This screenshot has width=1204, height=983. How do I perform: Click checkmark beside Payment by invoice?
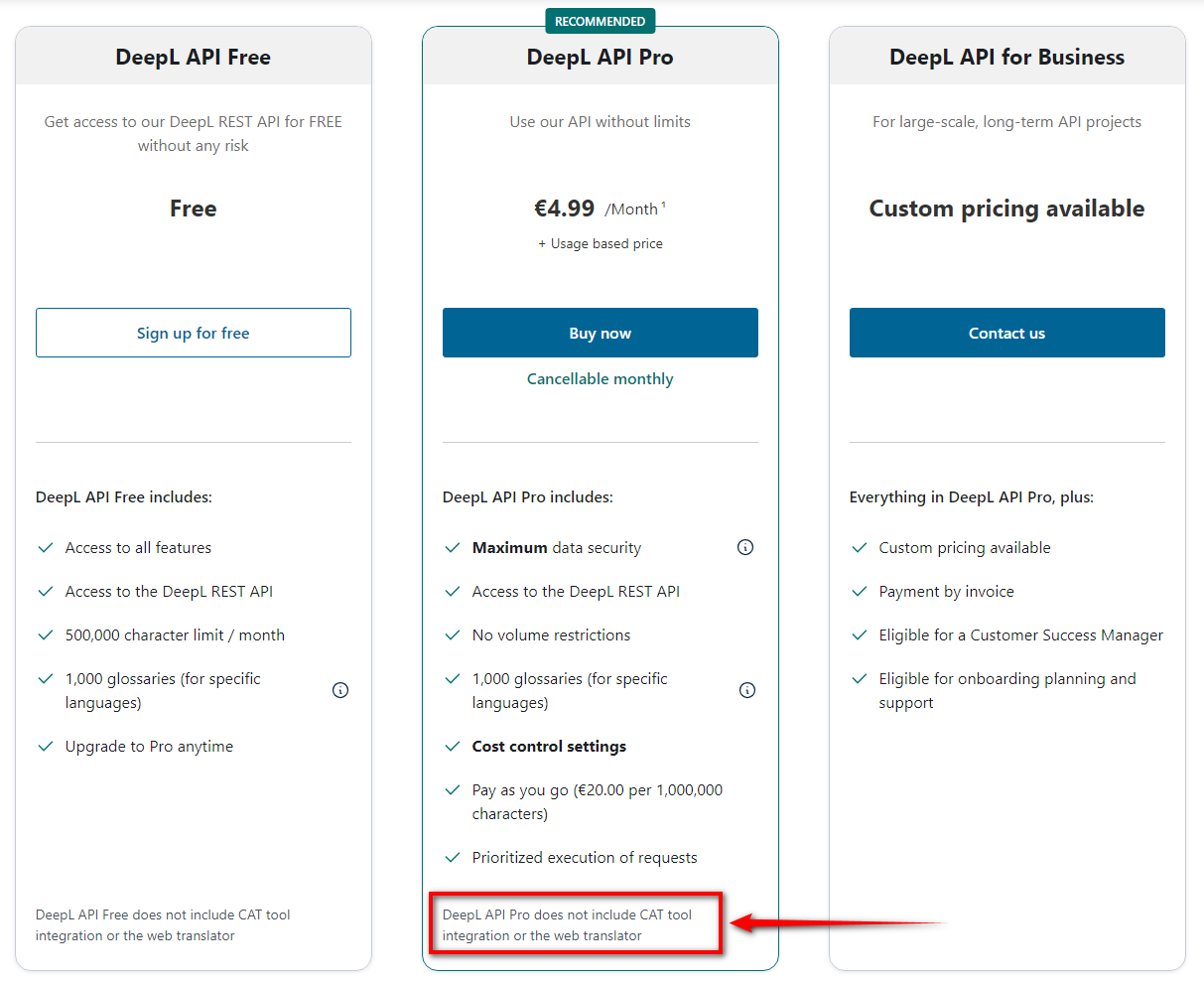860,592
